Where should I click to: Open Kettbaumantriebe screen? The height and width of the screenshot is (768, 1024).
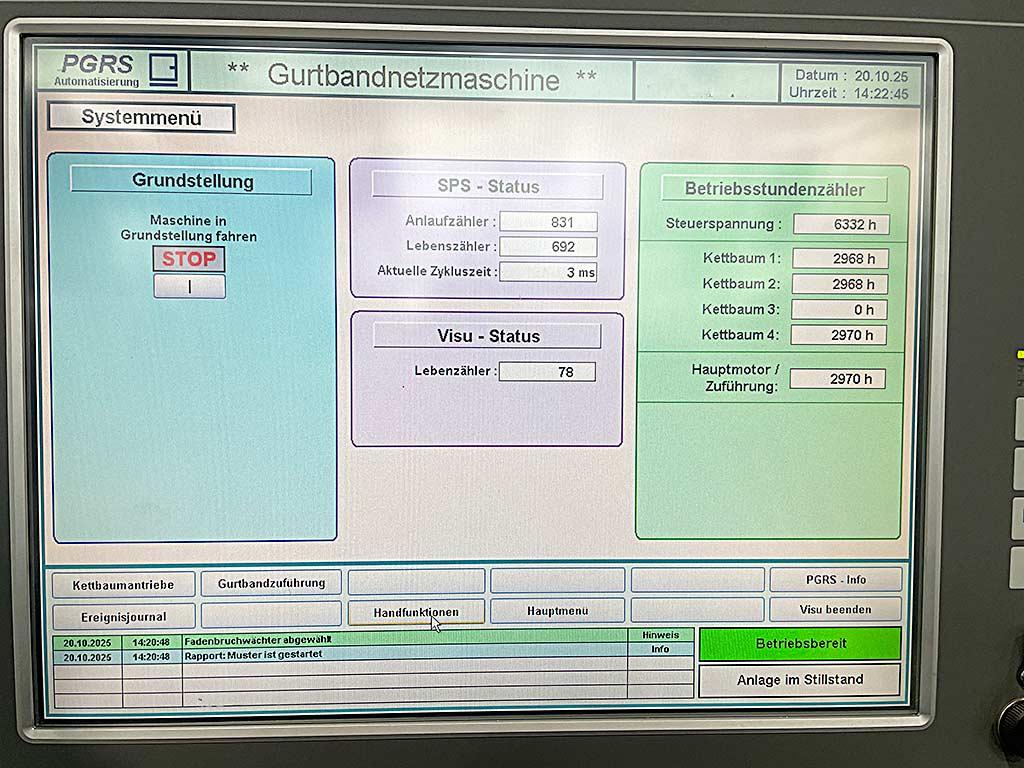pyautogui.click(x=123, y=584)
